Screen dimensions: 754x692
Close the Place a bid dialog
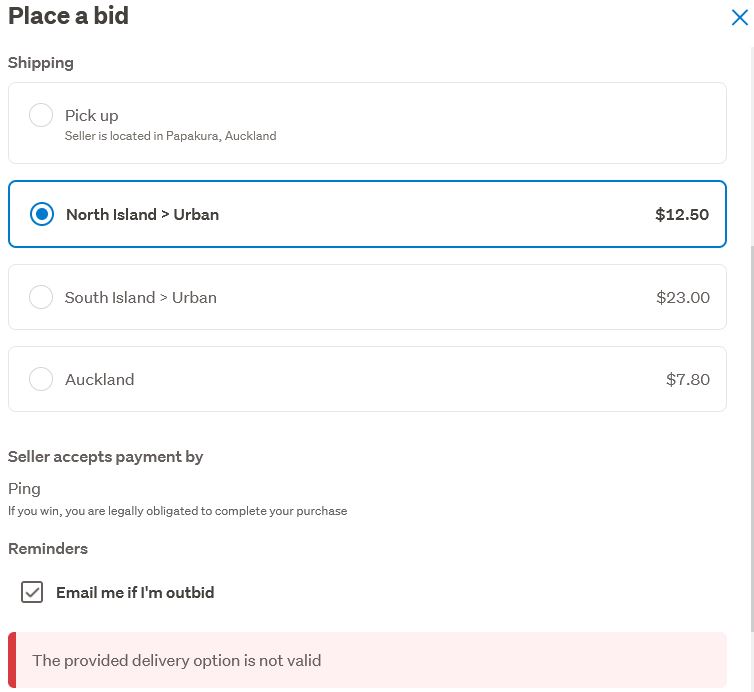[739, 18]
